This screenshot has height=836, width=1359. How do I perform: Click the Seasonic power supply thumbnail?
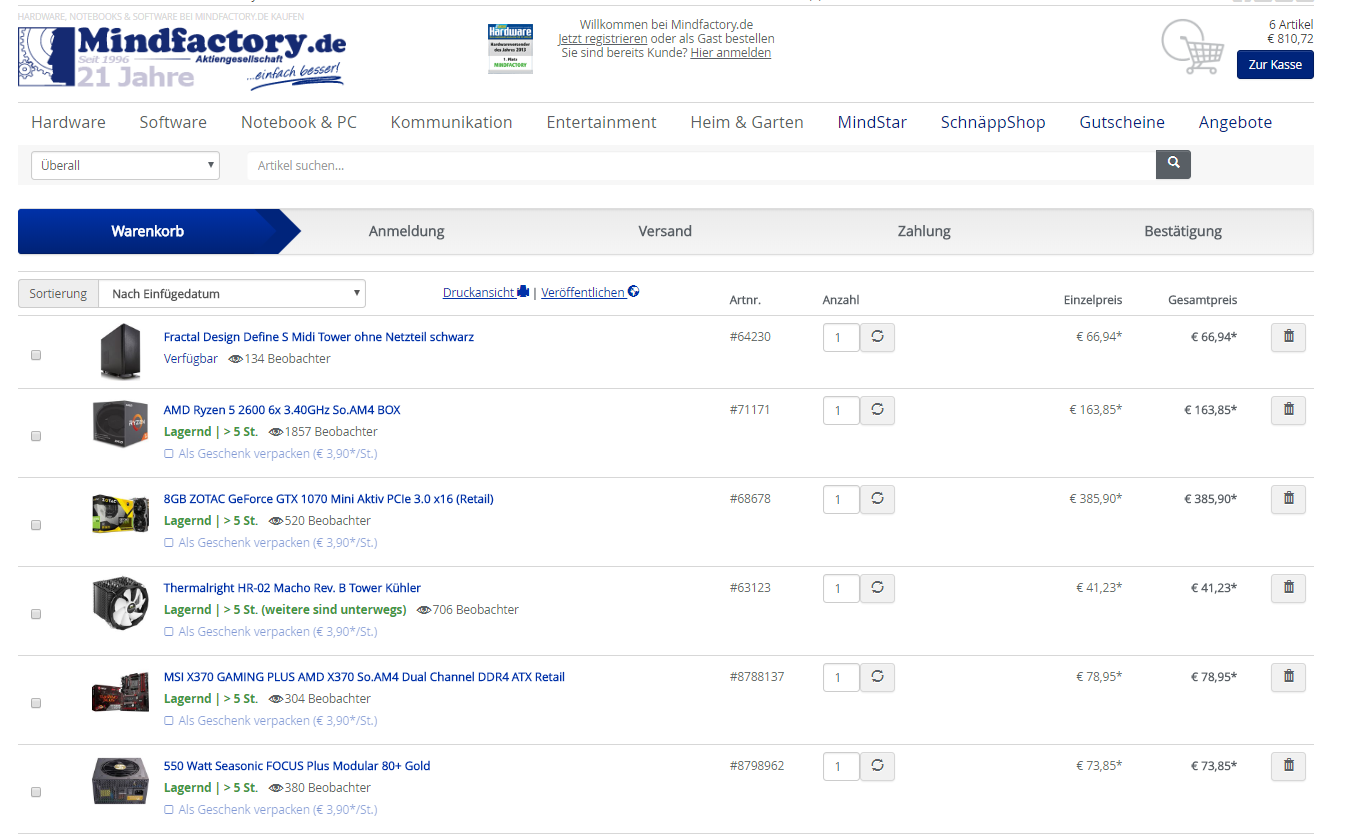tap(120, 781)
